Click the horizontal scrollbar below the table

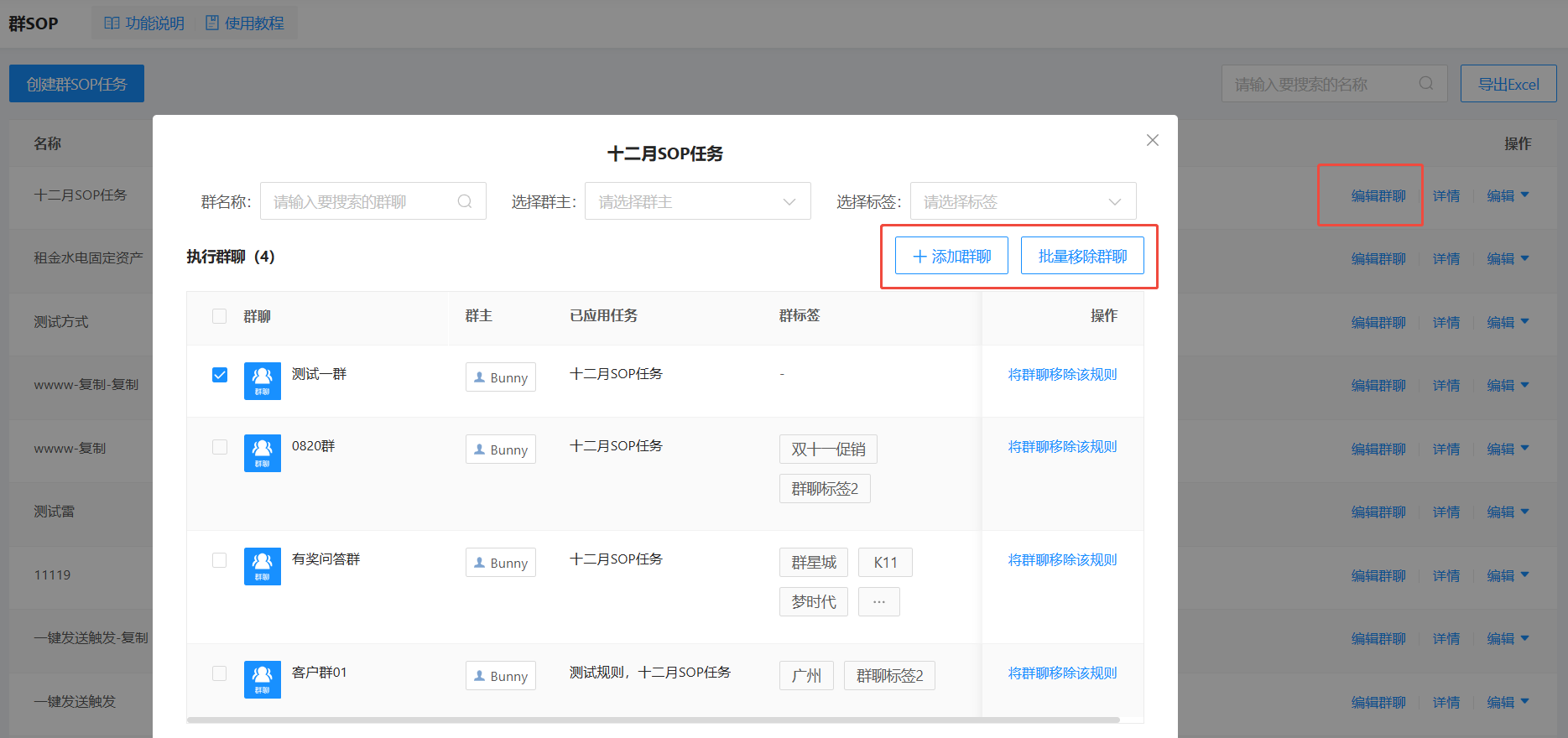[653, 720]
